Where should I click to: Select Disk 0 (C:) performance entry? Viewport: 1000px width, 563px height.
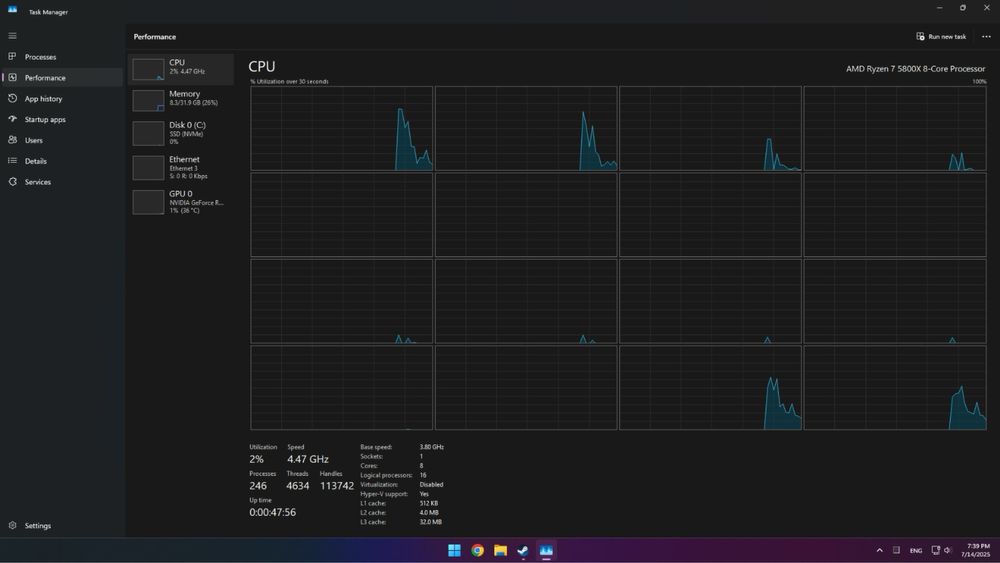180,133
